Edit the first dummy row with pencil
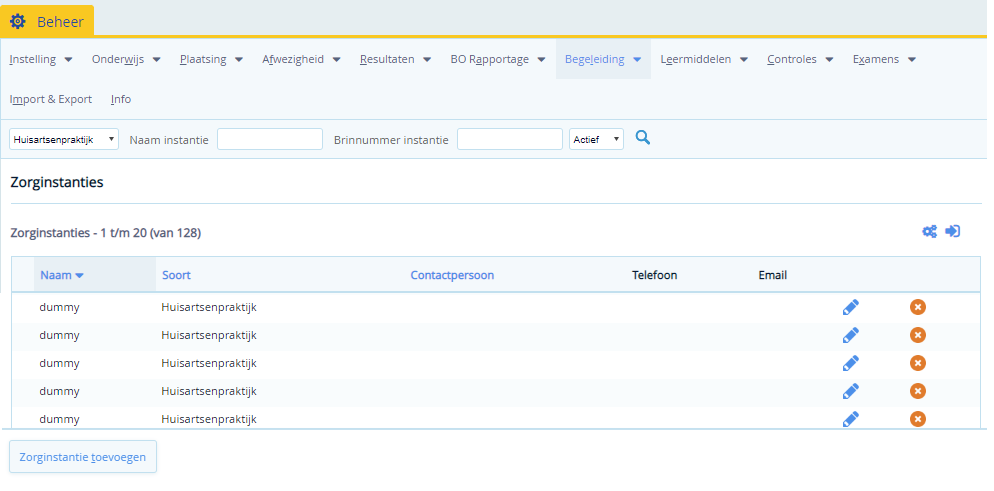Screen dimensions: 994x491 click(x=851, y=307)
